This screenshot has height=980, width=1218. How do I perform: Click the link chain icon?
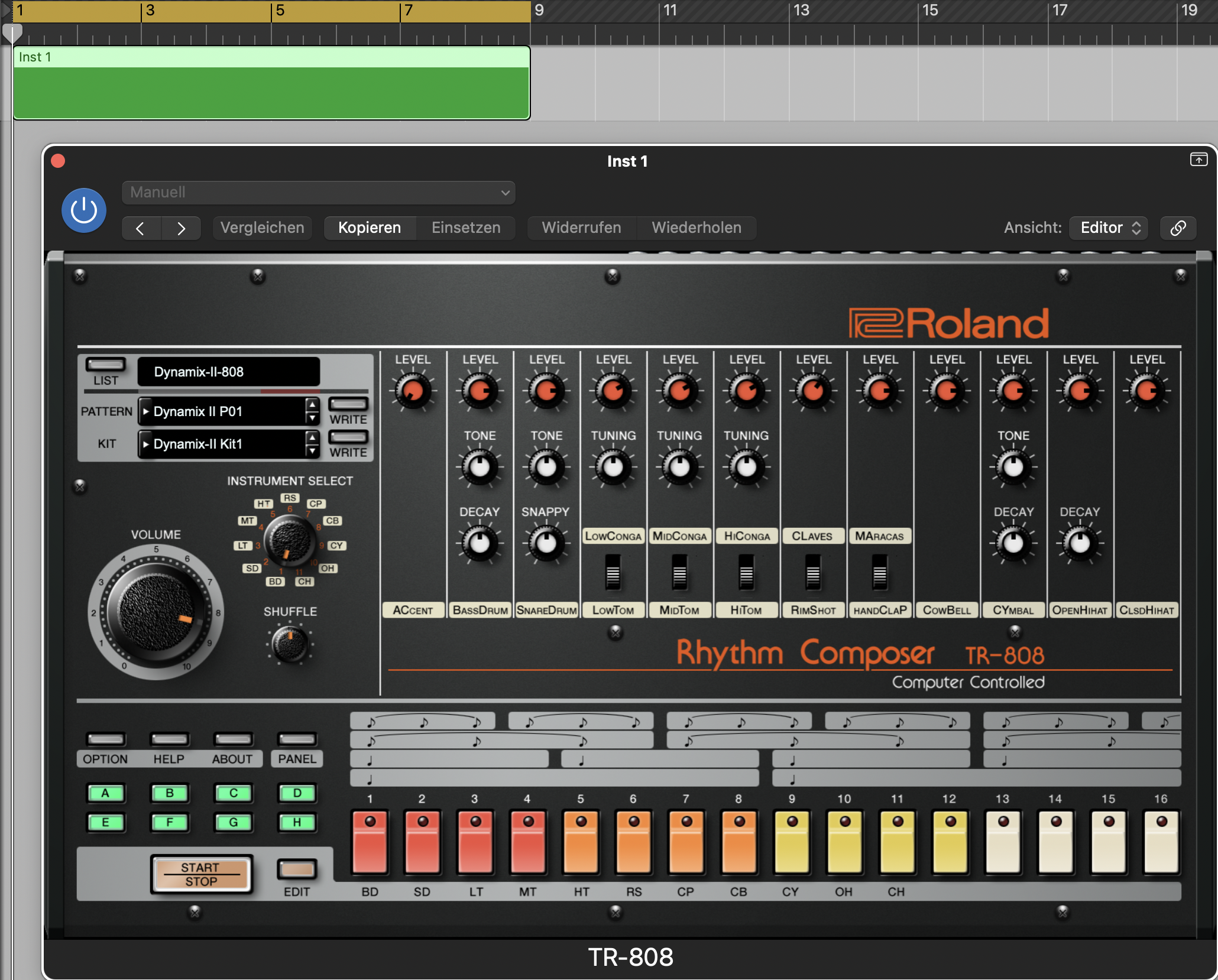1178,228
